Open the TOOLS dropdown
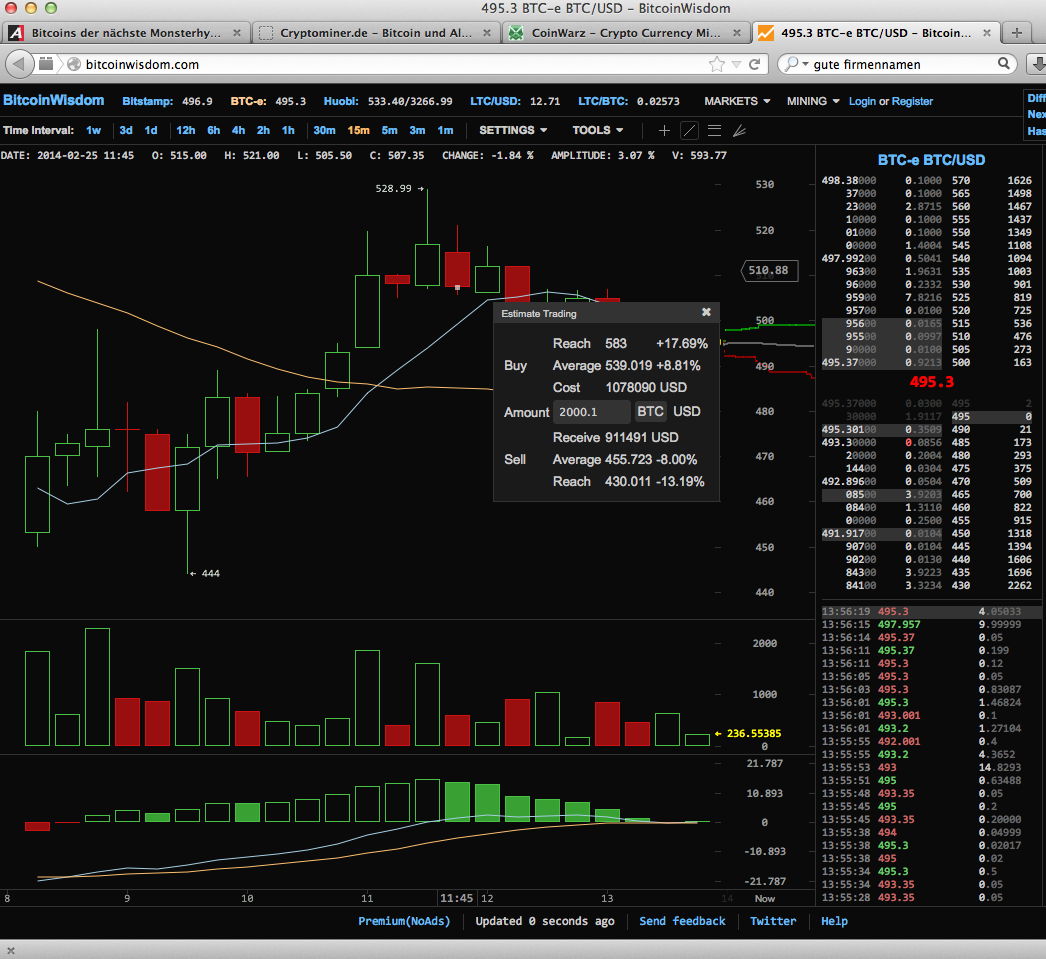1046x959 pixels. point(598,130)
